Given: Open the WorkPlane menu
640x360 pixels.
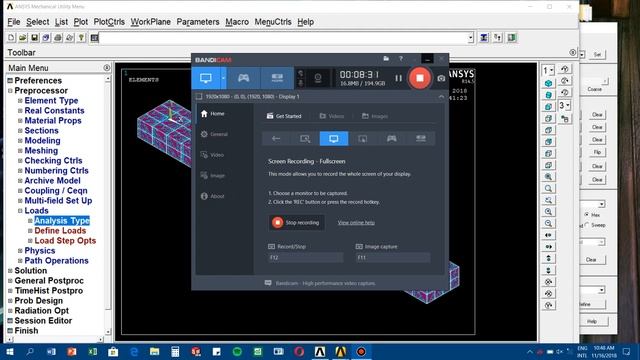Looking at the screenshot, I should (x=151, y=22).
